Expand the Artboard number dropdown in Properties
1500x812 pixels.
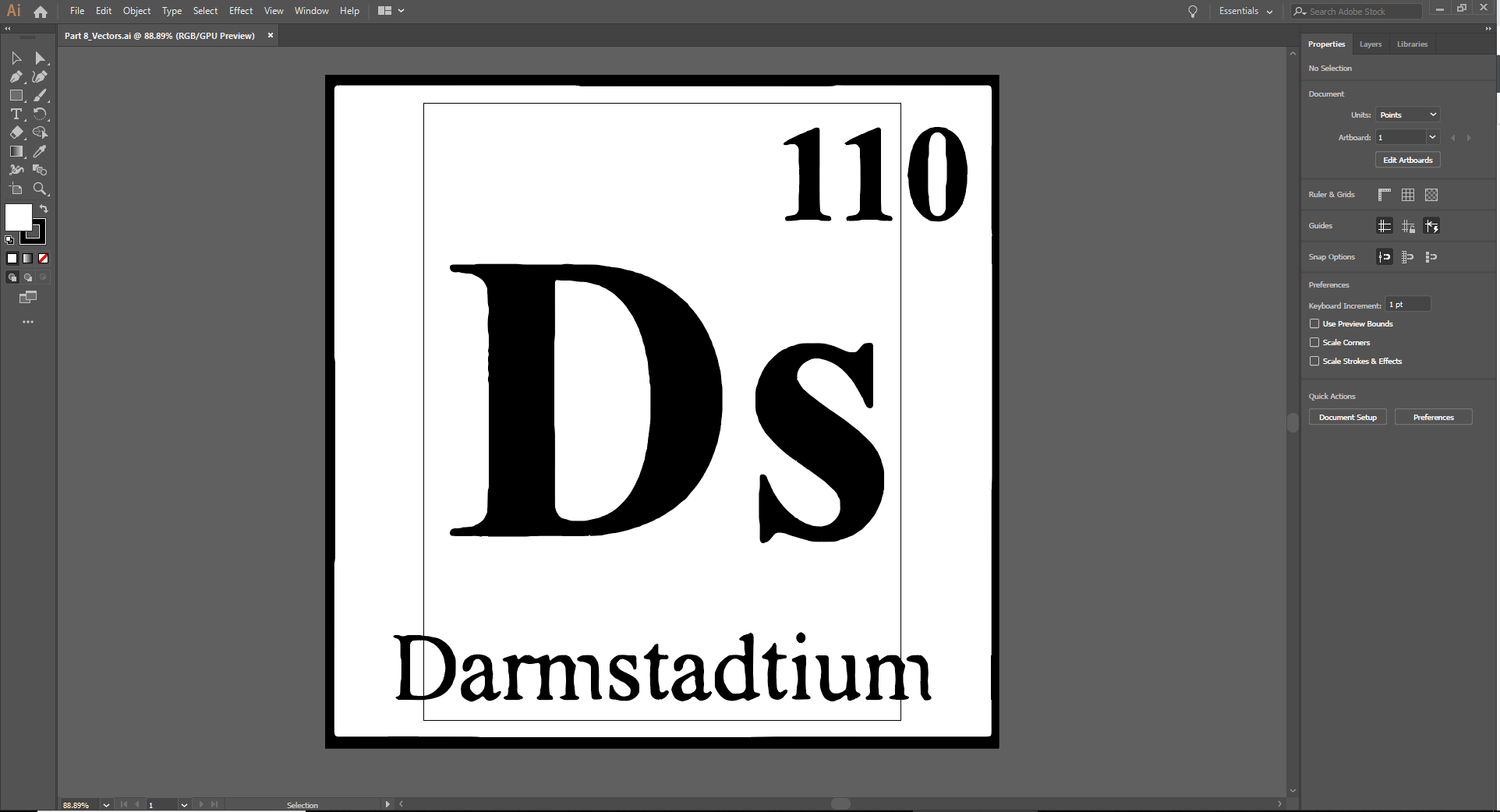[x=1432, y=137]
